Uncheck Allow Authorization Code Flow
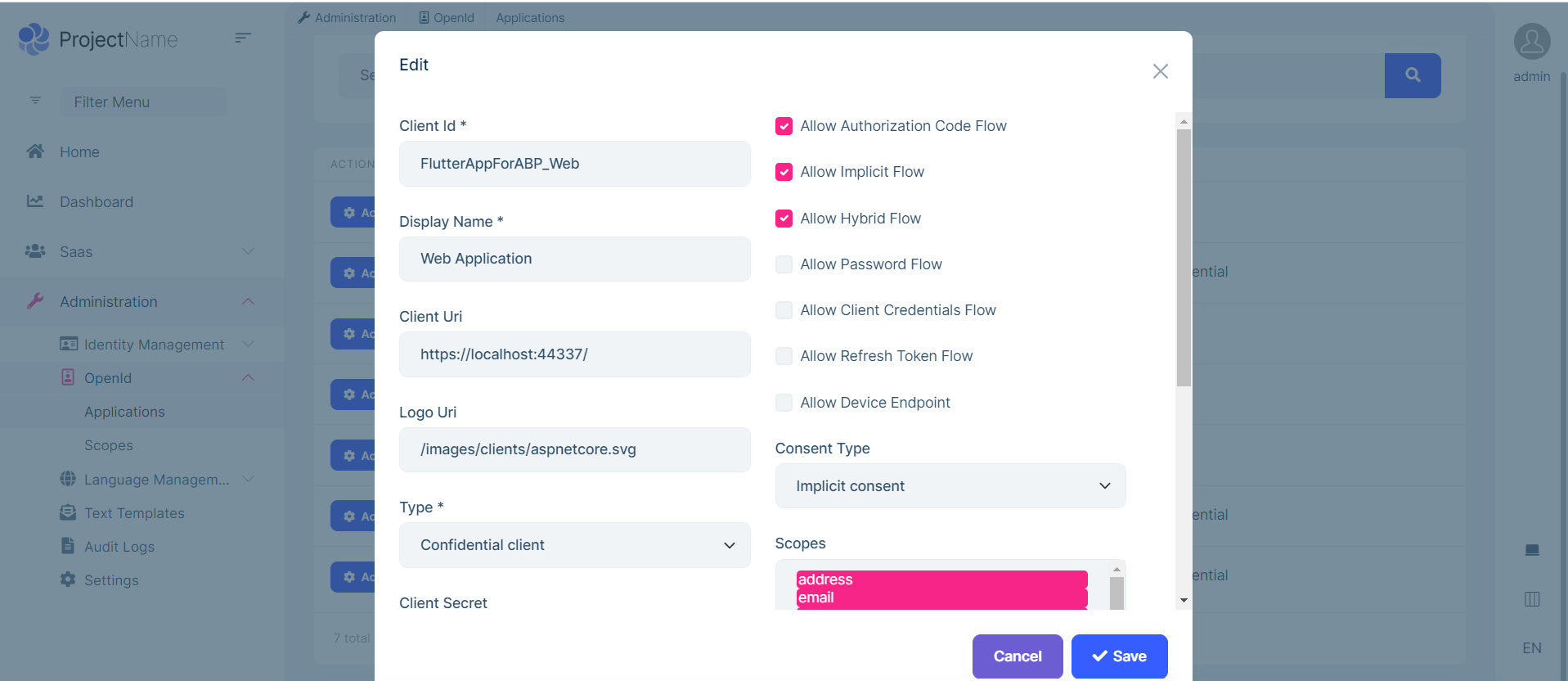The height and width of the screenshot is (681, 1568). click(784, 126)
